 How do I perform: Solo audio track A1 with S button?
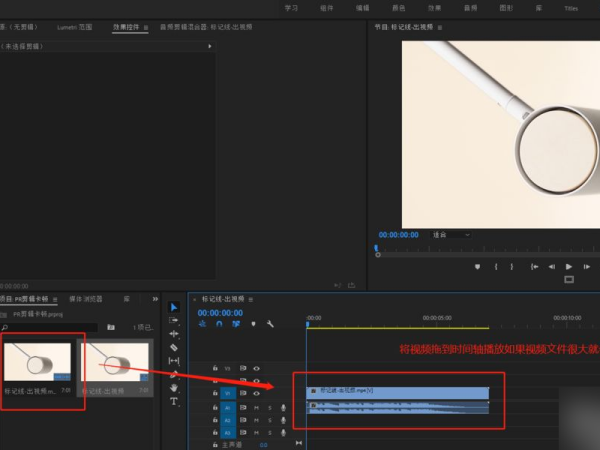269,407
